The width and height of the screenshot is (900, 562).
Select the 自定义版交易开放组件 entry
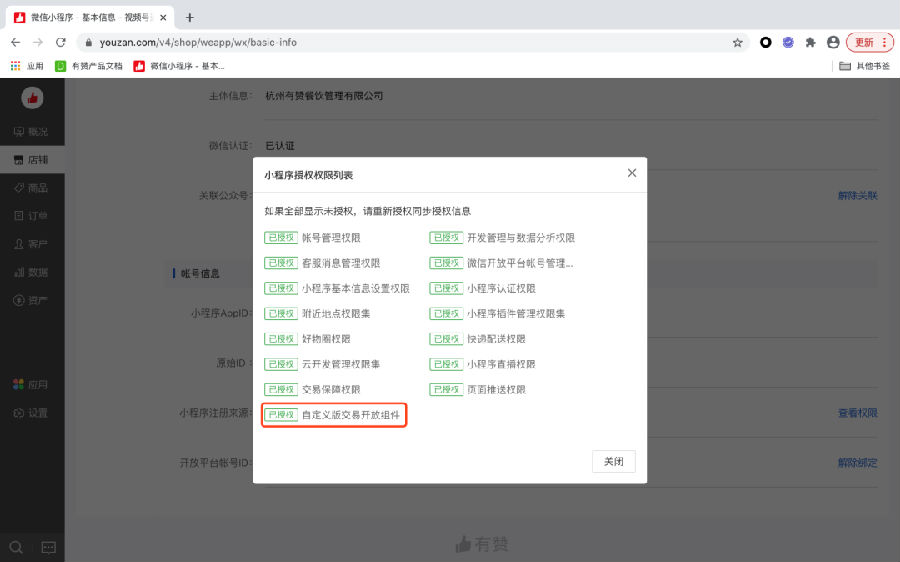(x=351, y=414)
